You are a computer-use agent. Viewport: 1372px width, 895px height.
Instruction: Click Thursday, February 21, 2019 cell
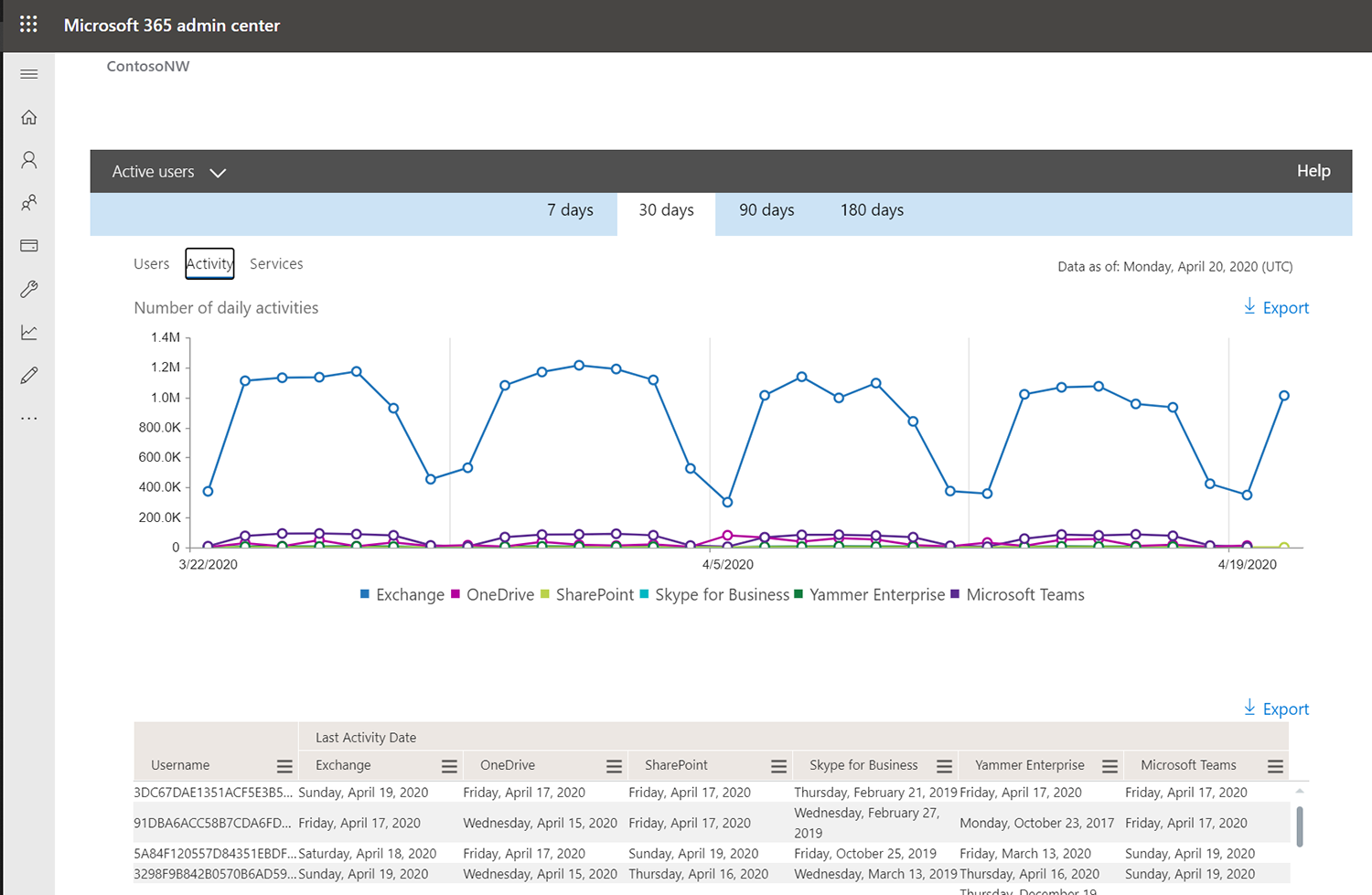pos(875,793)
